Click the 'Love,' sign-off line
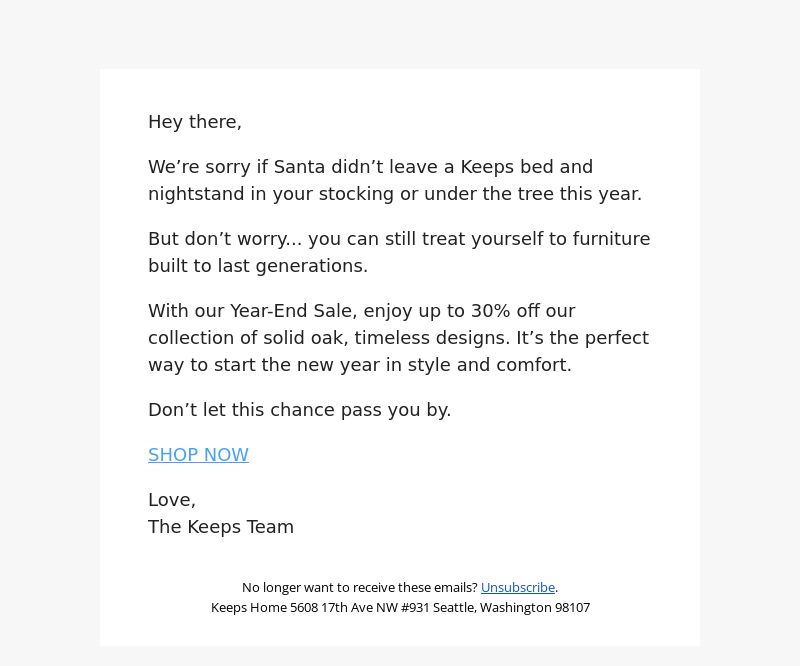 click(x=172, y=500)
